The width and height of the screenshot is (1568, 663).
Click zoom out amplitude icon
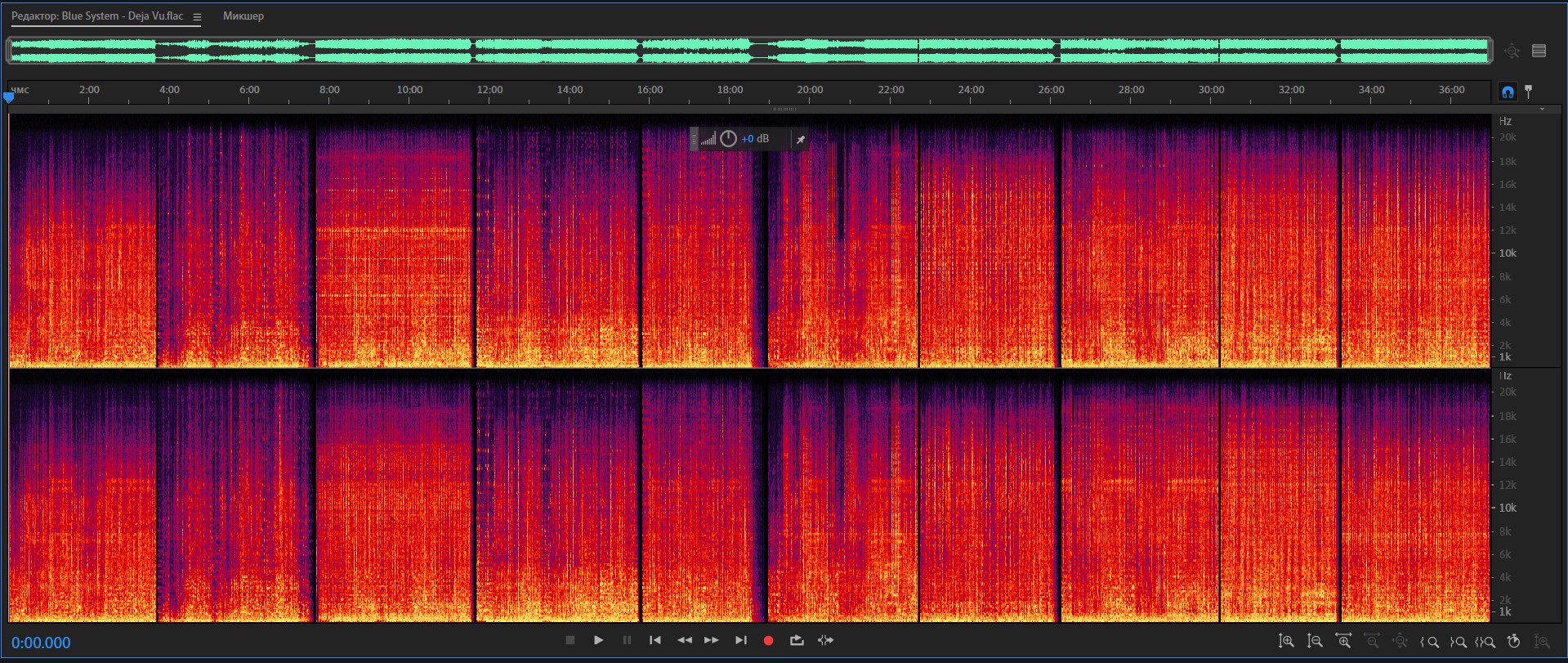pyautogui.click(x=1315, y=642)
